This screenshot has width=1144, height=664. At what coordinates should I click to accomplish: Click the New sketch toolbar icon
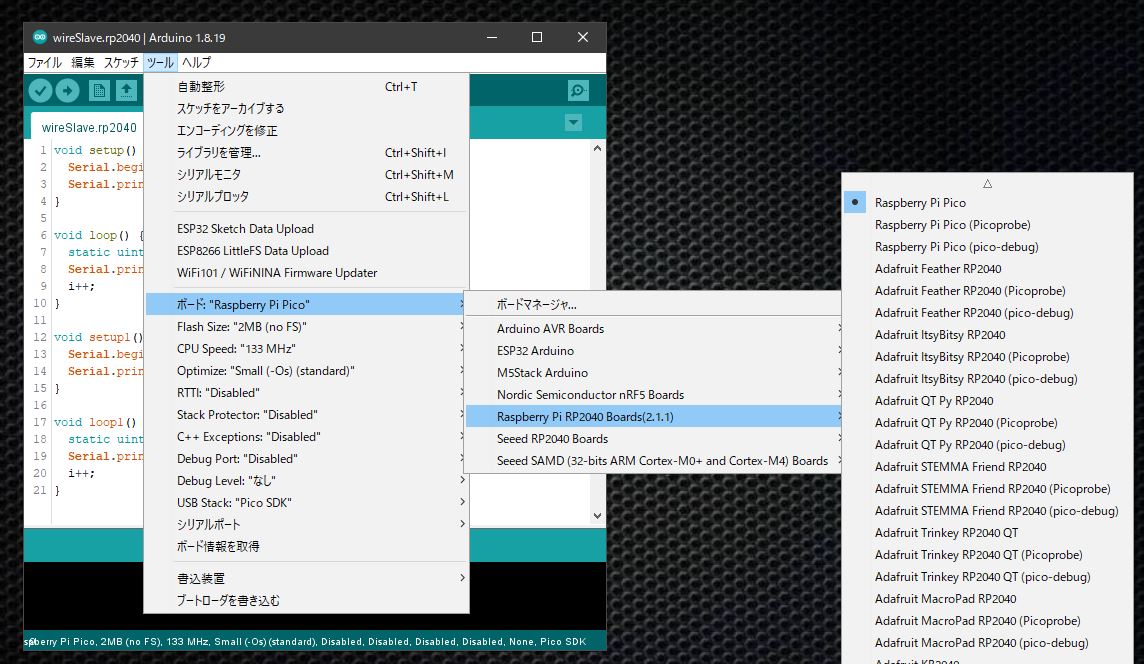pyautogui.click(x=99, y=91)
